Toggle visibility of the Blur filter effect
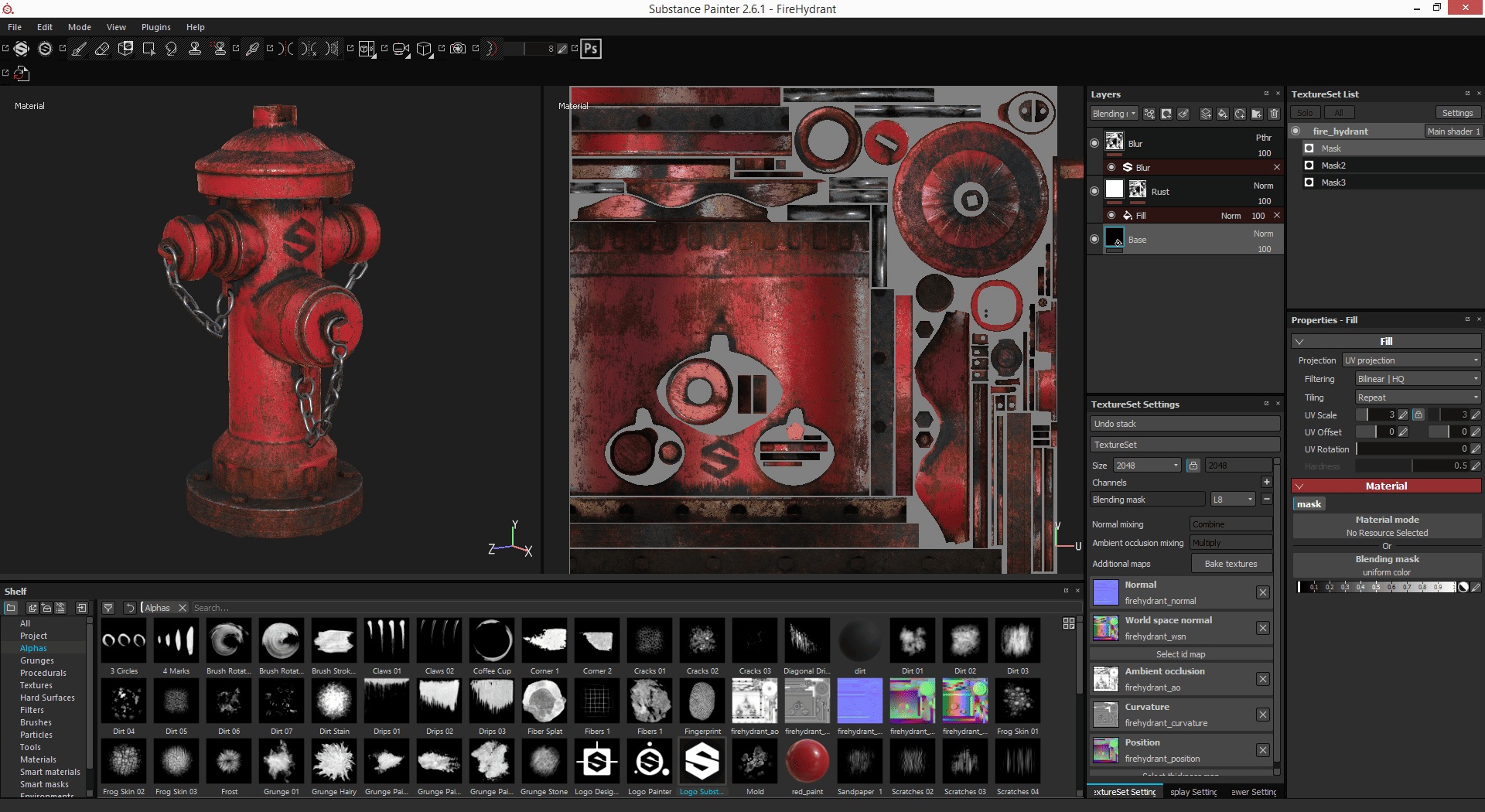The height and width of the screenshot is (812, 1485). pos(1111,167)
